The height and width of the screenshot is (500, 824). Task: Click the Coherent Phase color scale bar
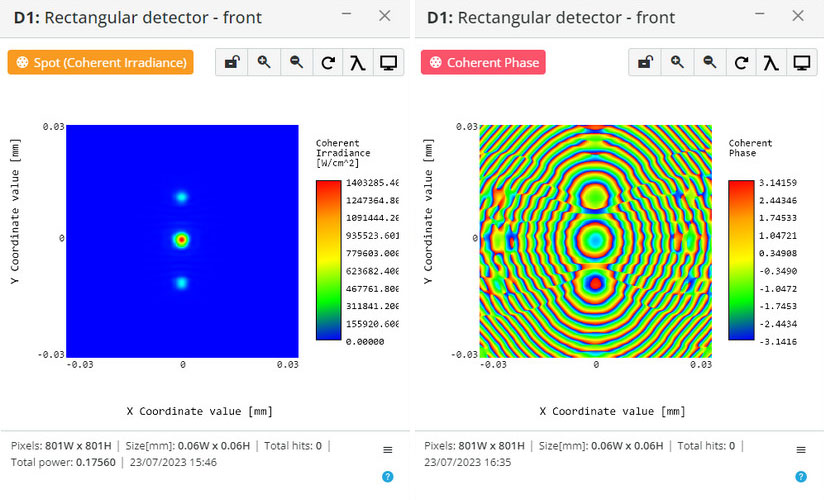click(x=741, y=260)
